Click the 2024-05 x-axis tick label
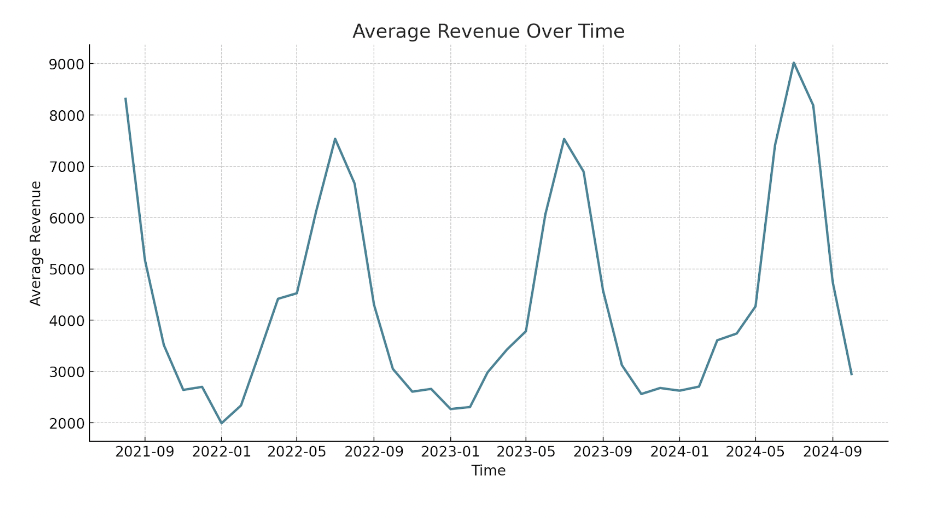 (x=755, y=452)
